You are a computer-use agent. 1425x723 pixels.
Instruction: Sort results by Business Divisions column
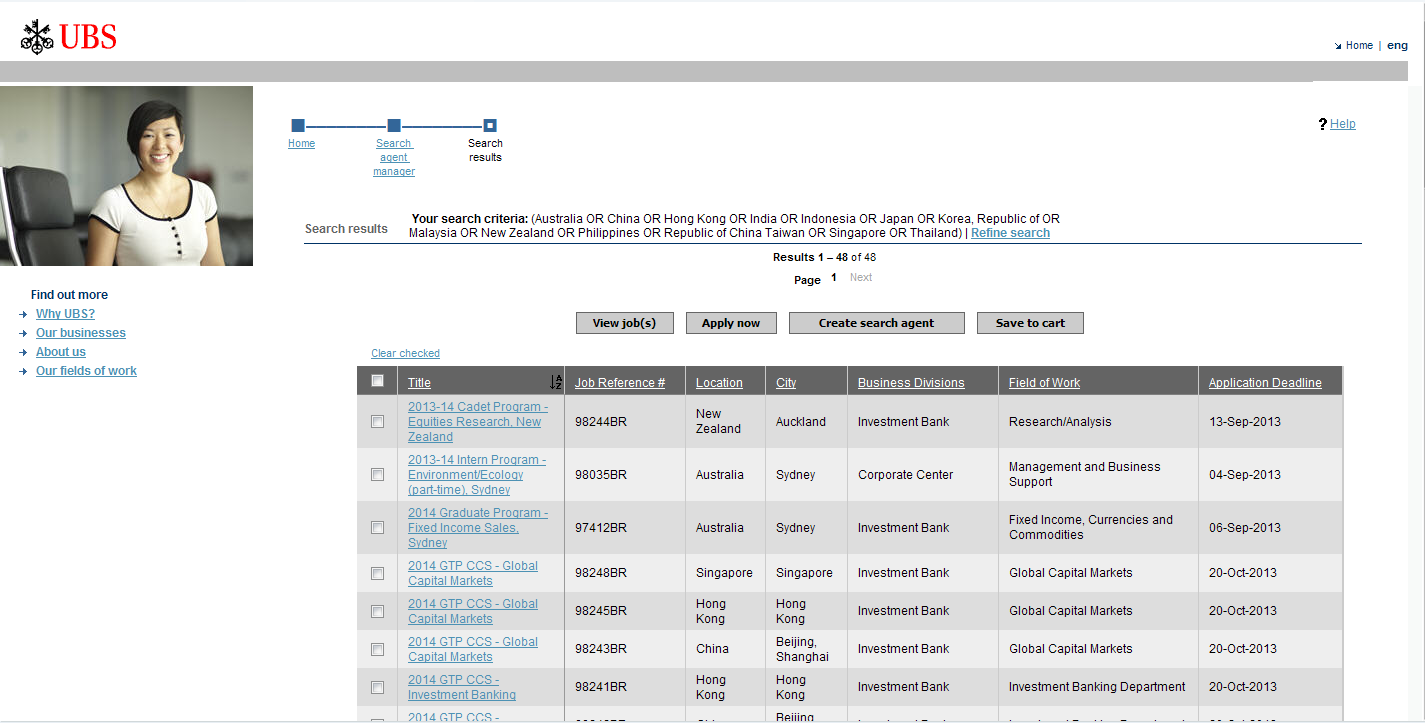[910, 383]
